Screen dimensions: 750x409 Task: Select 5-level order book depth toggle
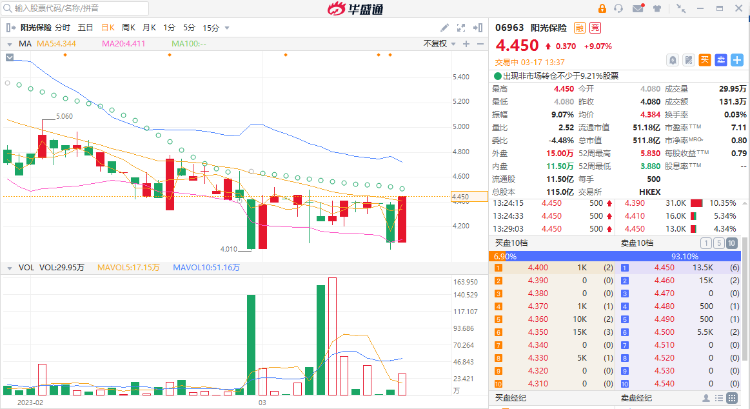pos(720,243)
